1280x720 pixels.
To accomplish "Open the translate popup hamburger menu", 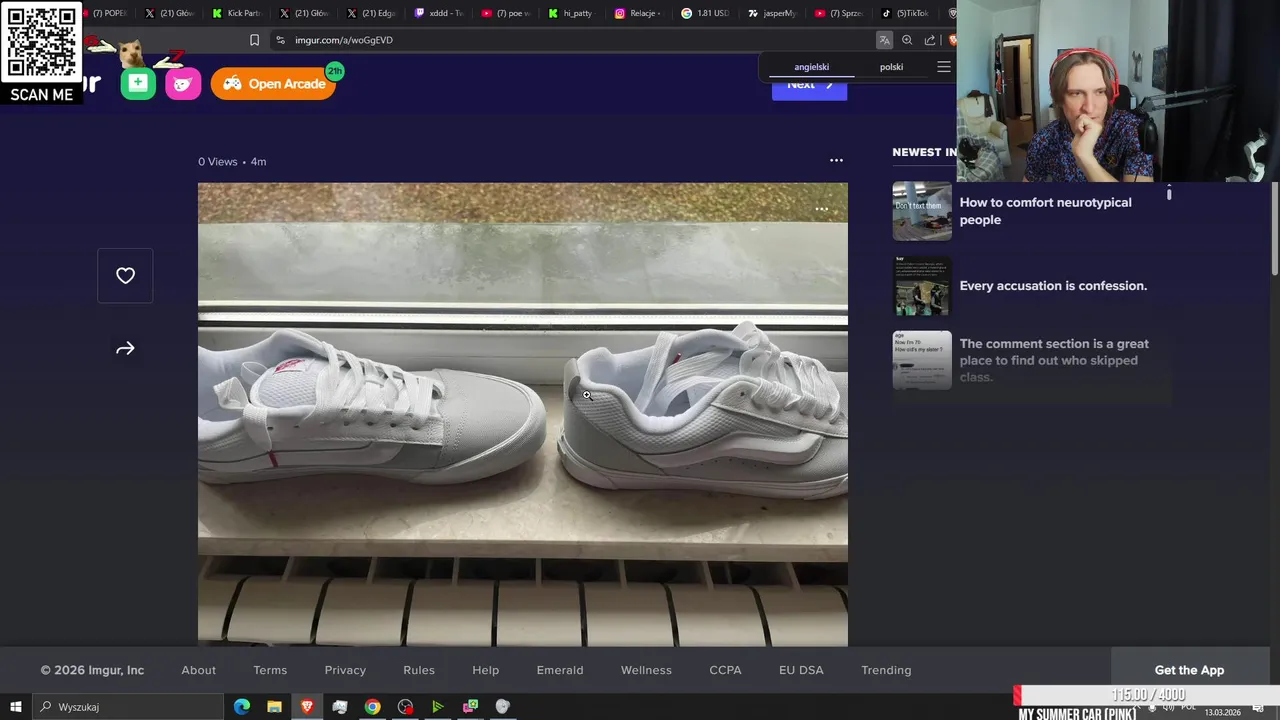I will click(943, 67).
